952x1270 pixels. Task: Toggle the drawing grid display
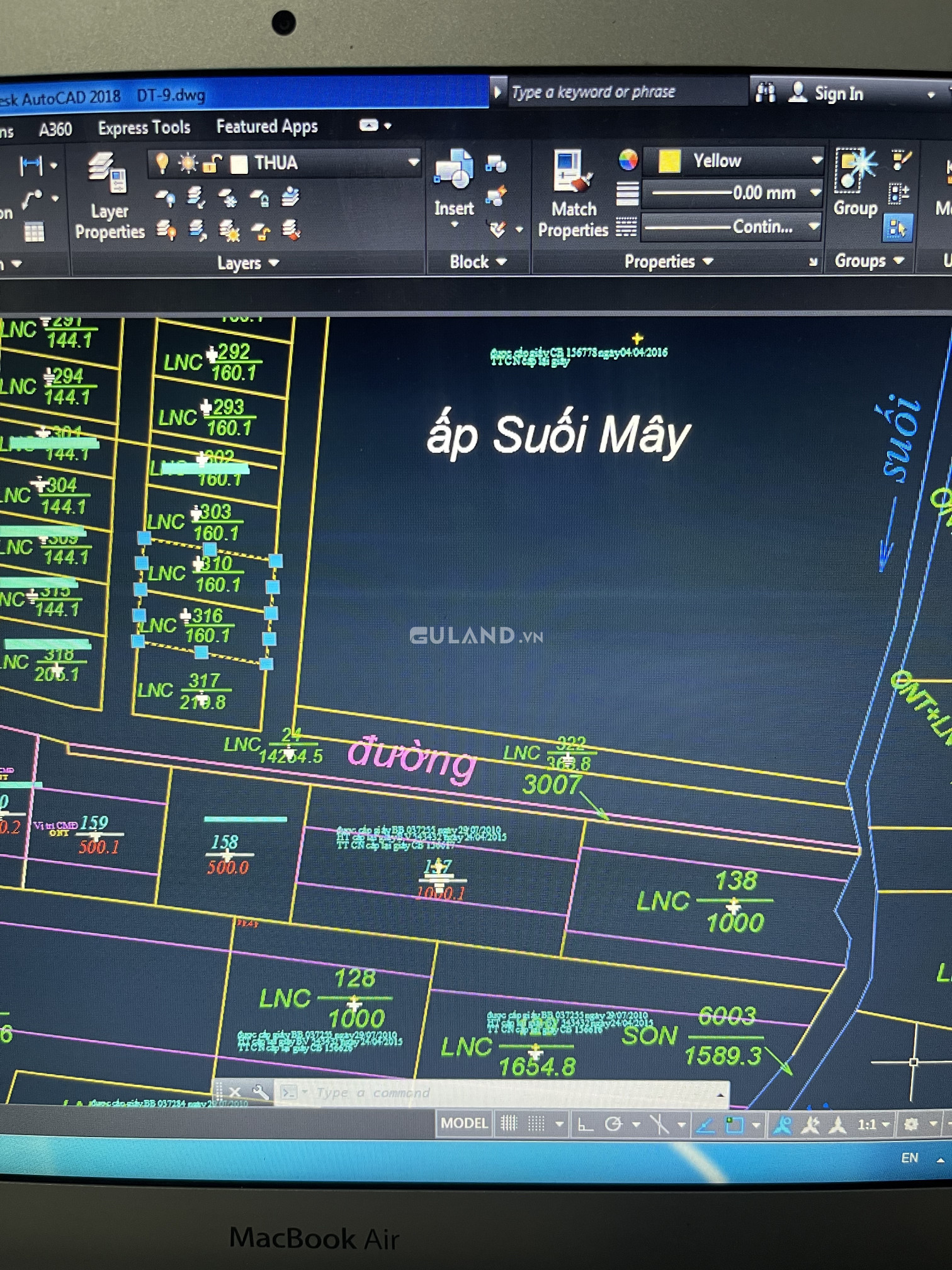[x=509, y=1123]
